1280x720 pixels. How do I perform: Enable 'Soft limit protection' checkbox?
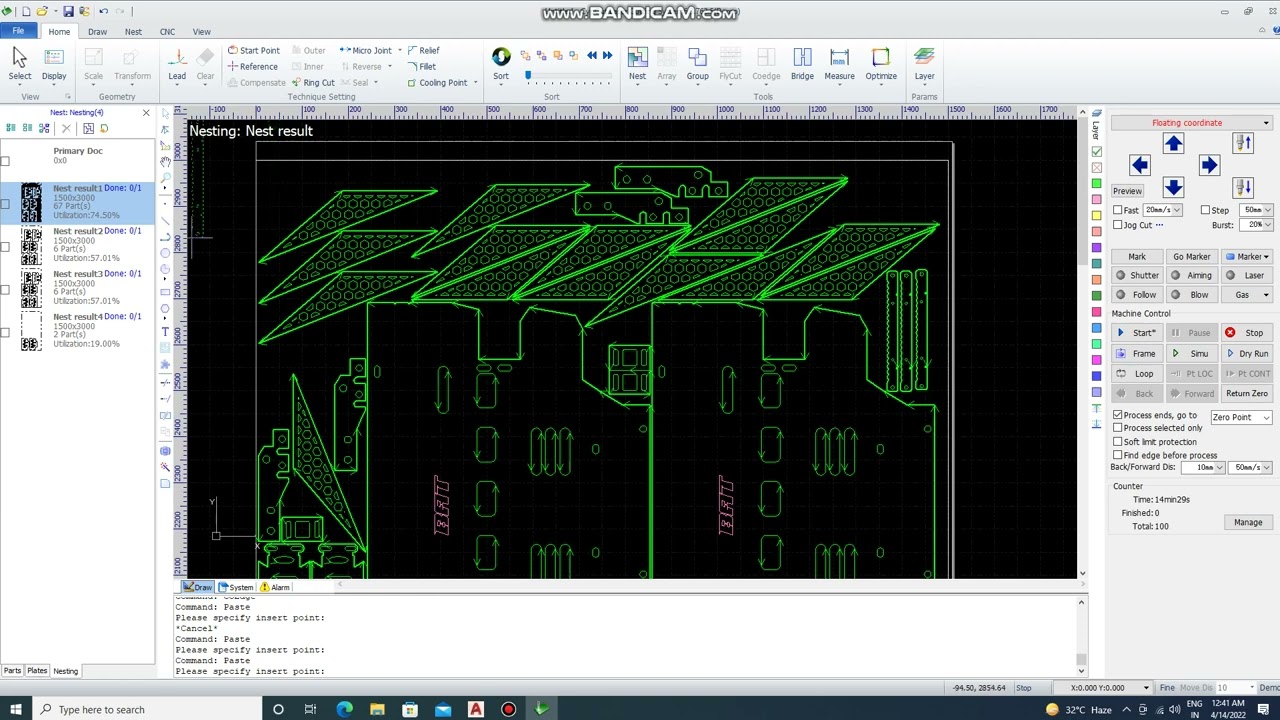pos(1118,441)
